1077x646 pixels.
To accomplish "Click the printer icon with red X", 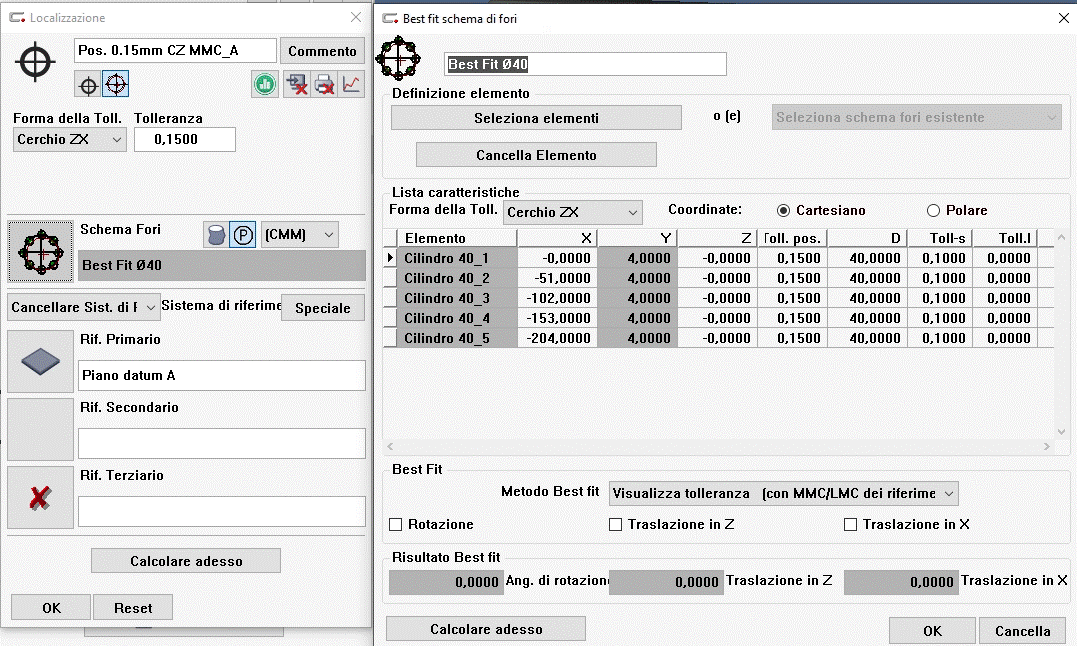I will pyautogui.click(x=324, y=84).
